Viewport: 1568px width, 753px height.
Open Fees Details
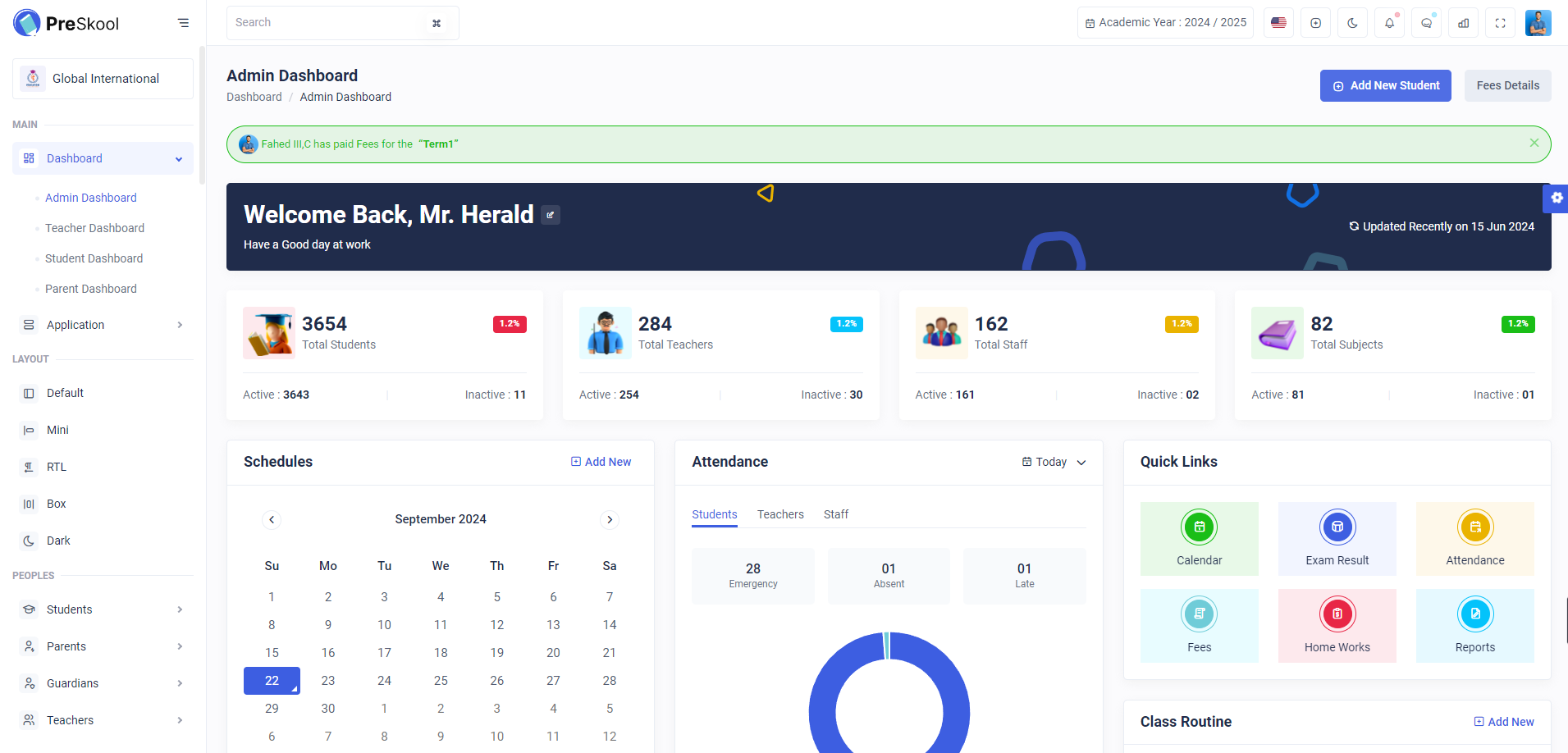click(1507, 85)
